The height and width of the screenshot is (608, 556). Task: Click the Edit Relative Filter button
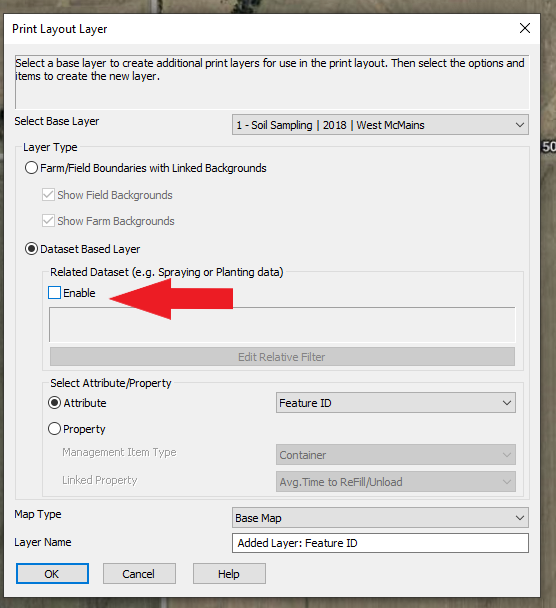(x=282, y=357)
